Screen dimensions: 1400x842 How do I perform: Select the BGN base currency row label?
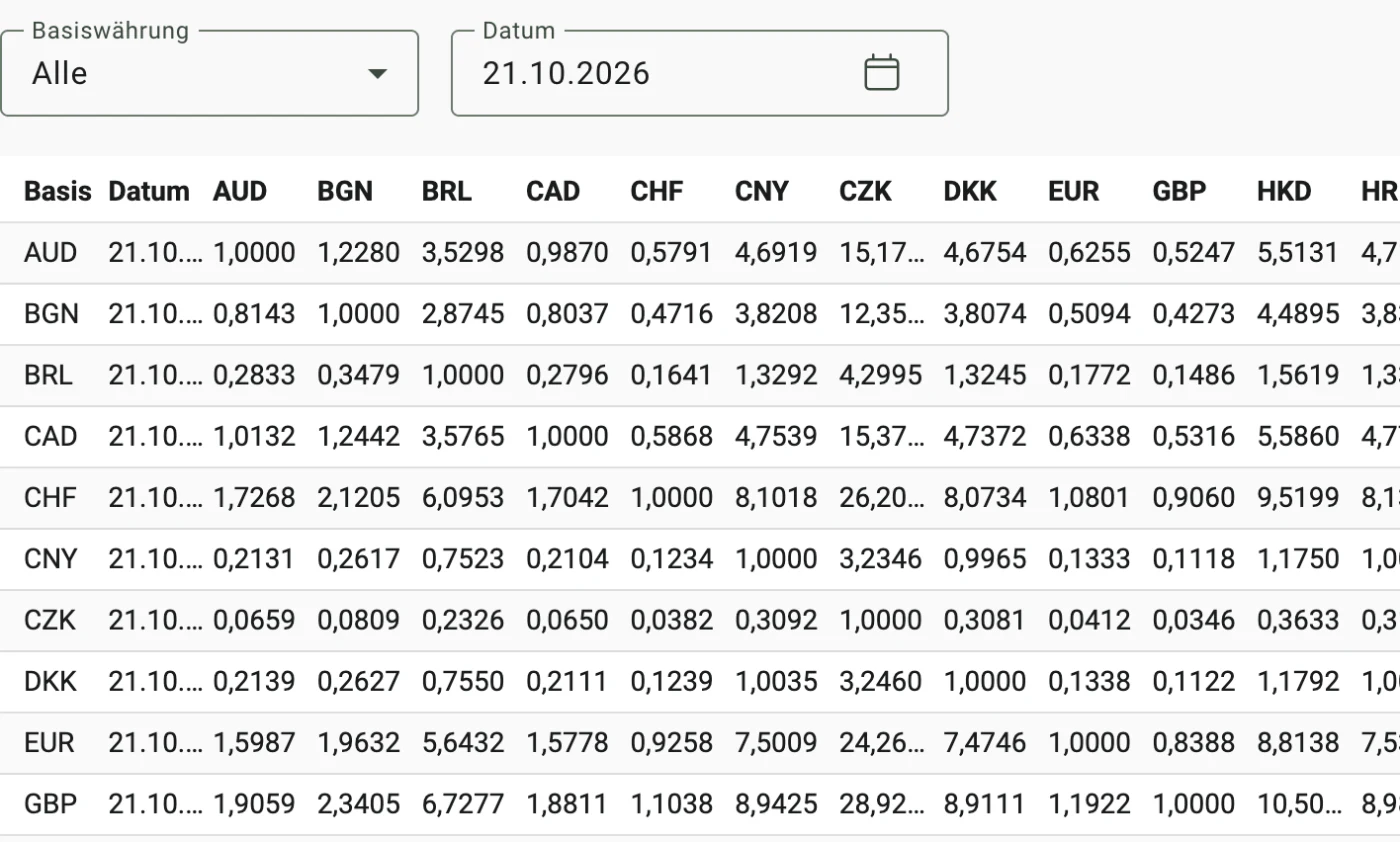[x=51, y=314]
